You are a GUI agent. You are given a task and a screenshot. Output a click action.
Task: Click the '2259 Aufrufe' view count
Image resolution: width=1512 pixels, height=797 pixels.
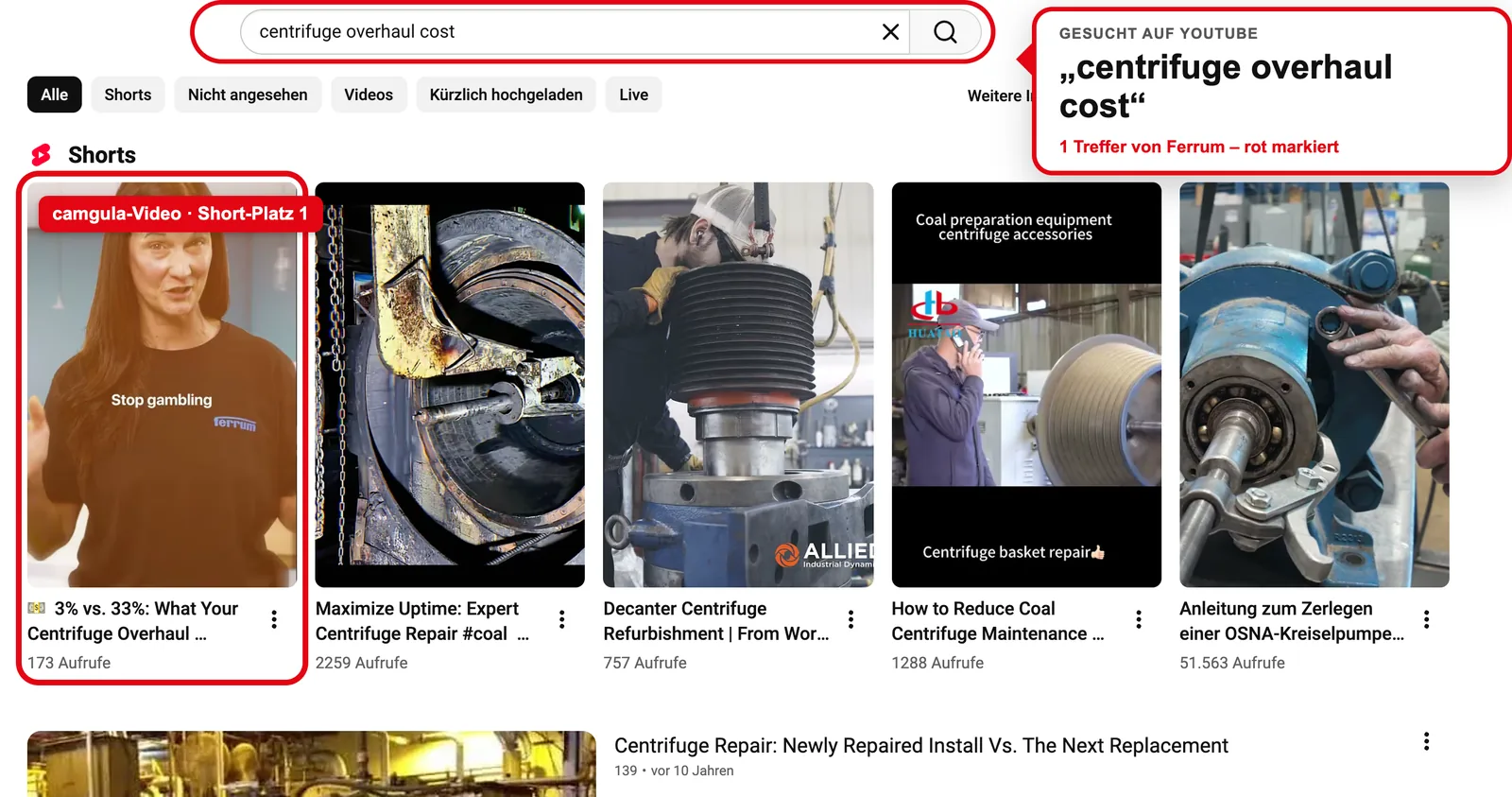pos(362,663)
